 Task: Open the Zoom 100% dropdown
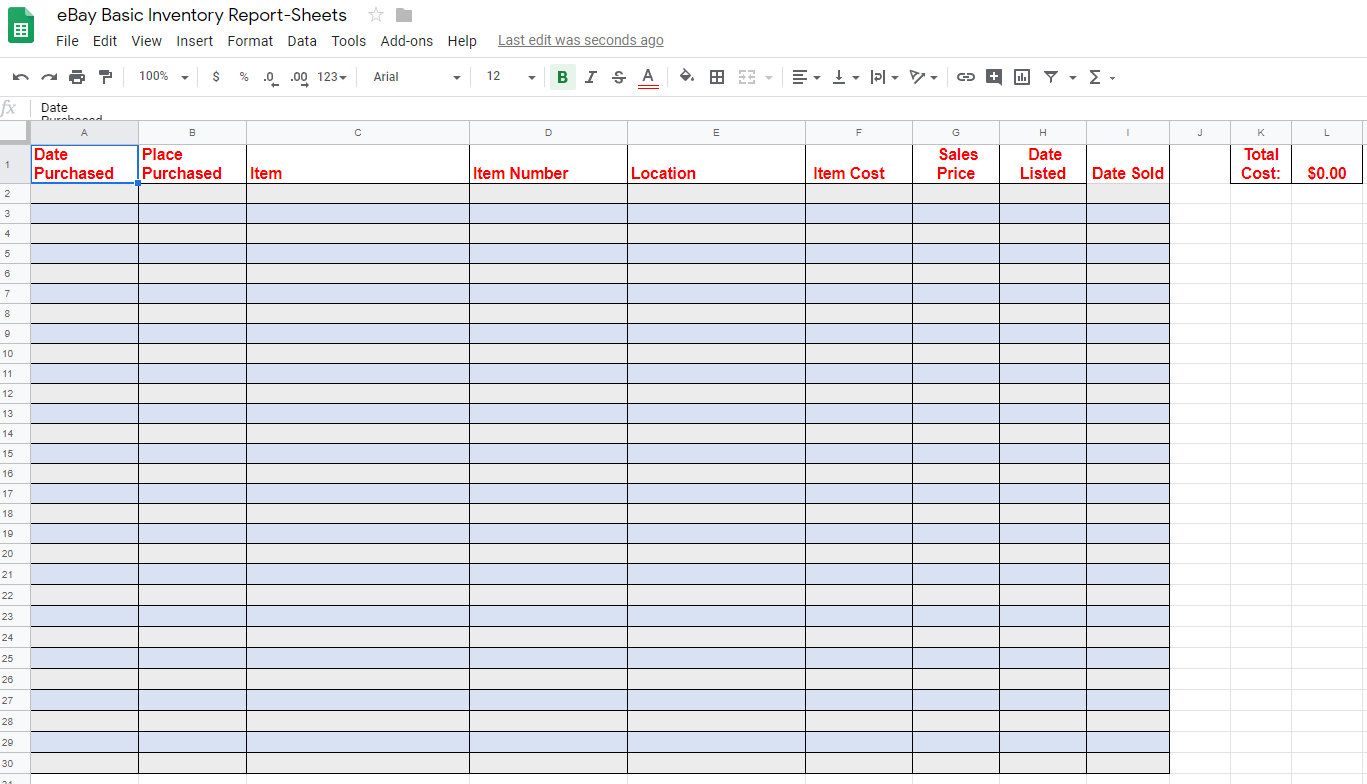(163, 76)
